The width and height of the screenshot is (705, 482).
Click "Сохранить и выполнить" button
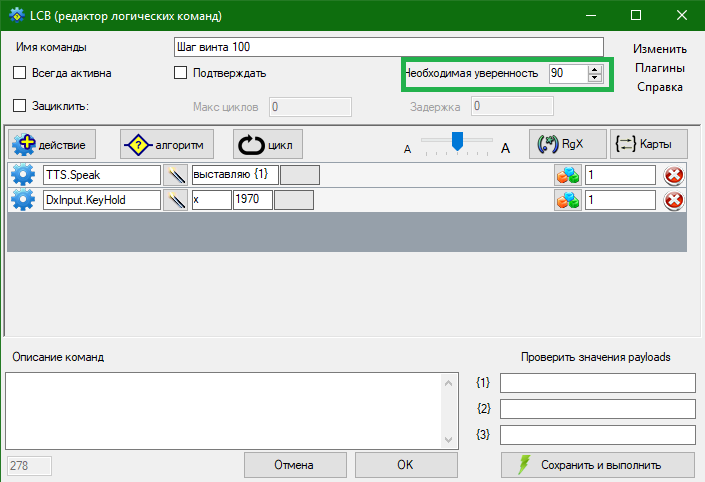[x=597, y=465]
